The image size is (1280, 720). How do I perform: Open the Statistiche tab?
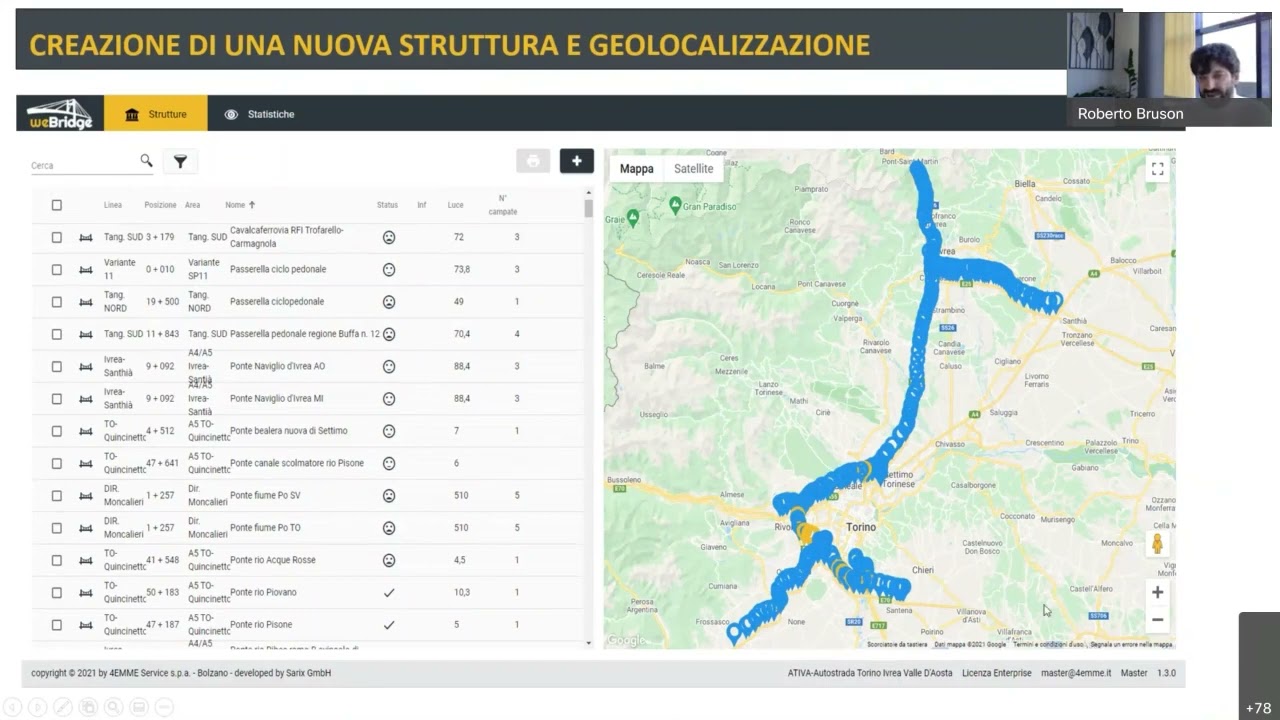click(259, 114)
